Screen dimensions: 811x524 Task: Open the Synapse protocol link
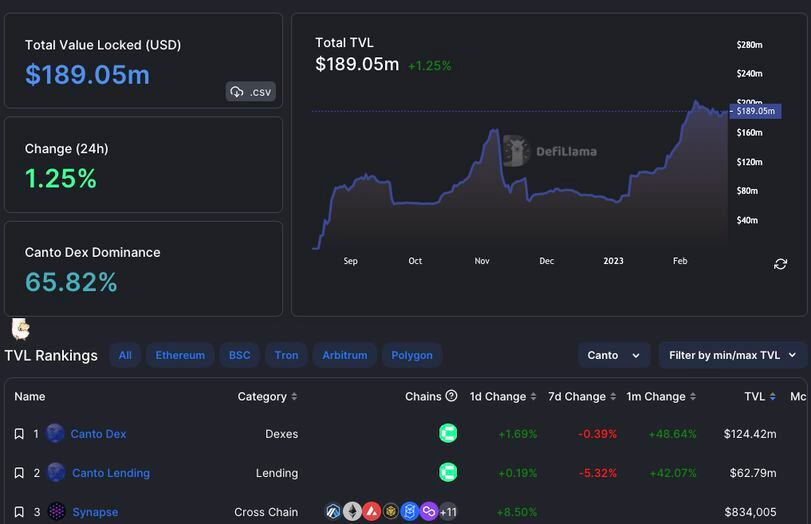tap(95, 512)
